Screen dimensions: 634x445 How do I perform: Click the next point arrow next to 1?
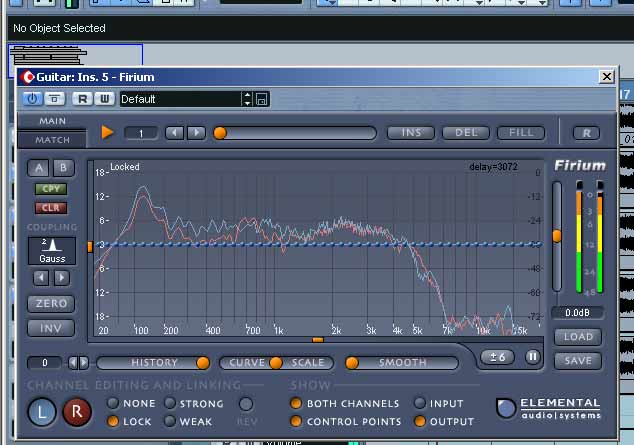coord(197,133)
